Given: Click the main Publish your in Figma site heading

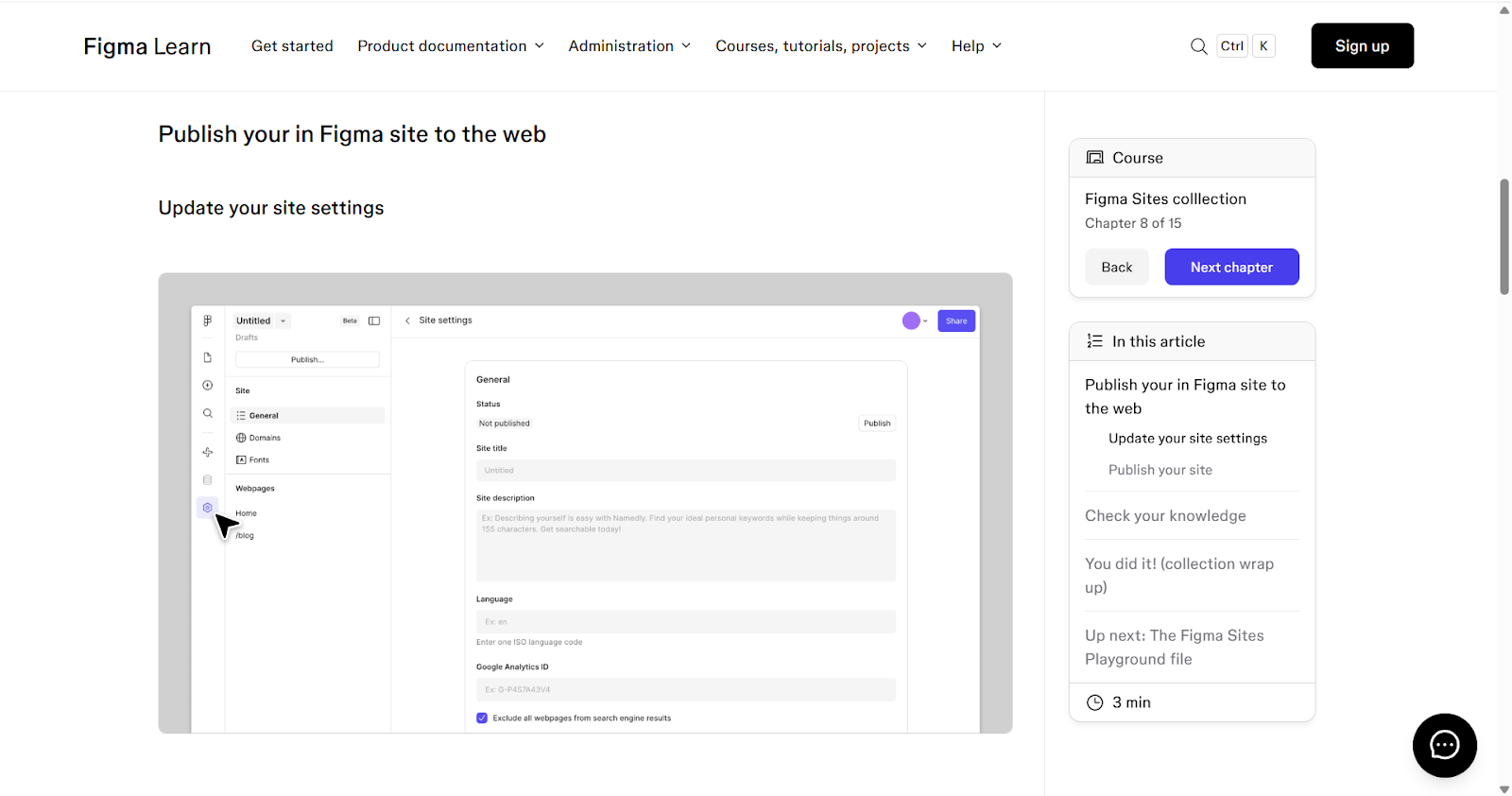Looking at the screenshot, I should 352,134.
